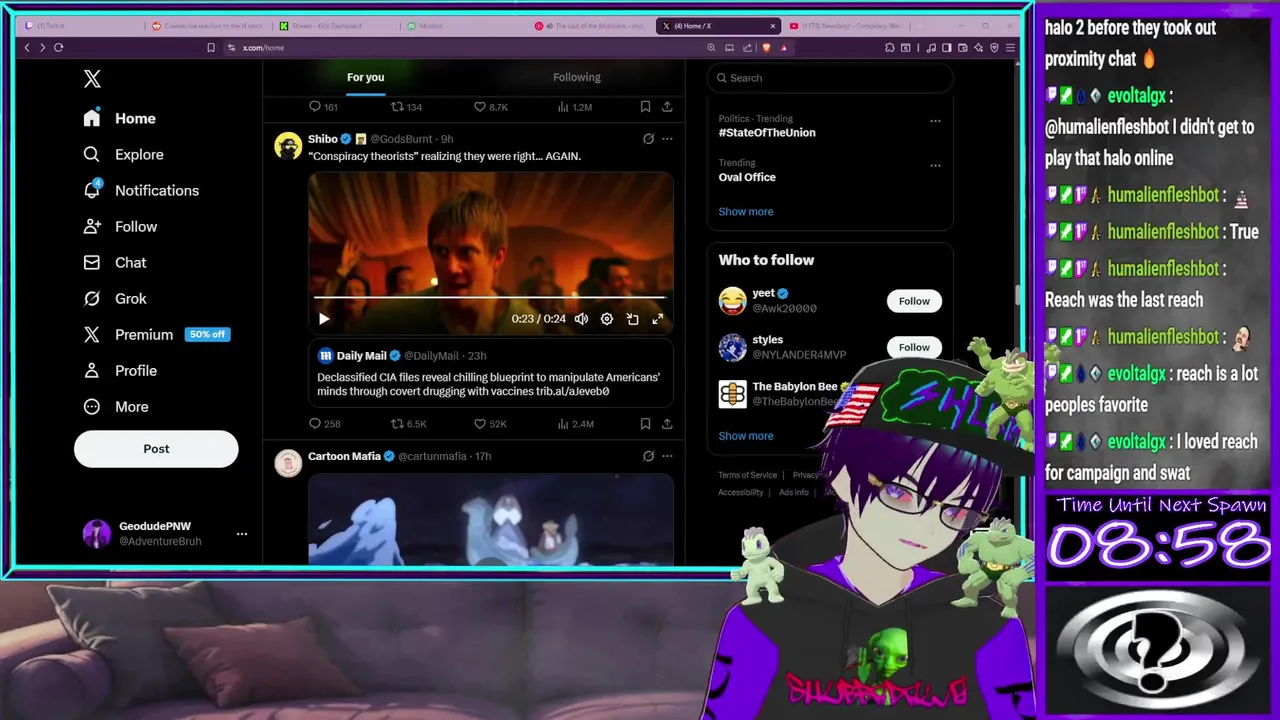1280x720 pixels.
Task: Open three-dot menu on Shibo's post
Action: (x=667, y=139)
